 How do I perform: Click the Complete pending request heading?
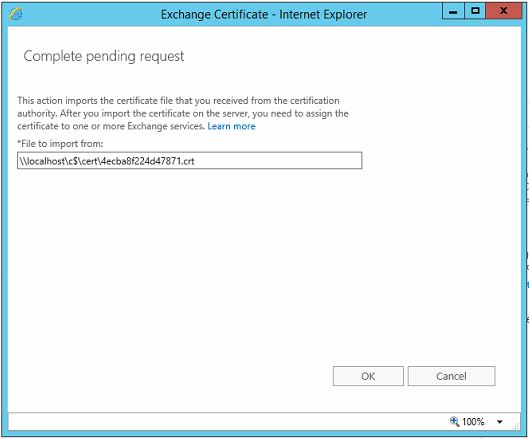pyautogui.click(x=104, y=56)
